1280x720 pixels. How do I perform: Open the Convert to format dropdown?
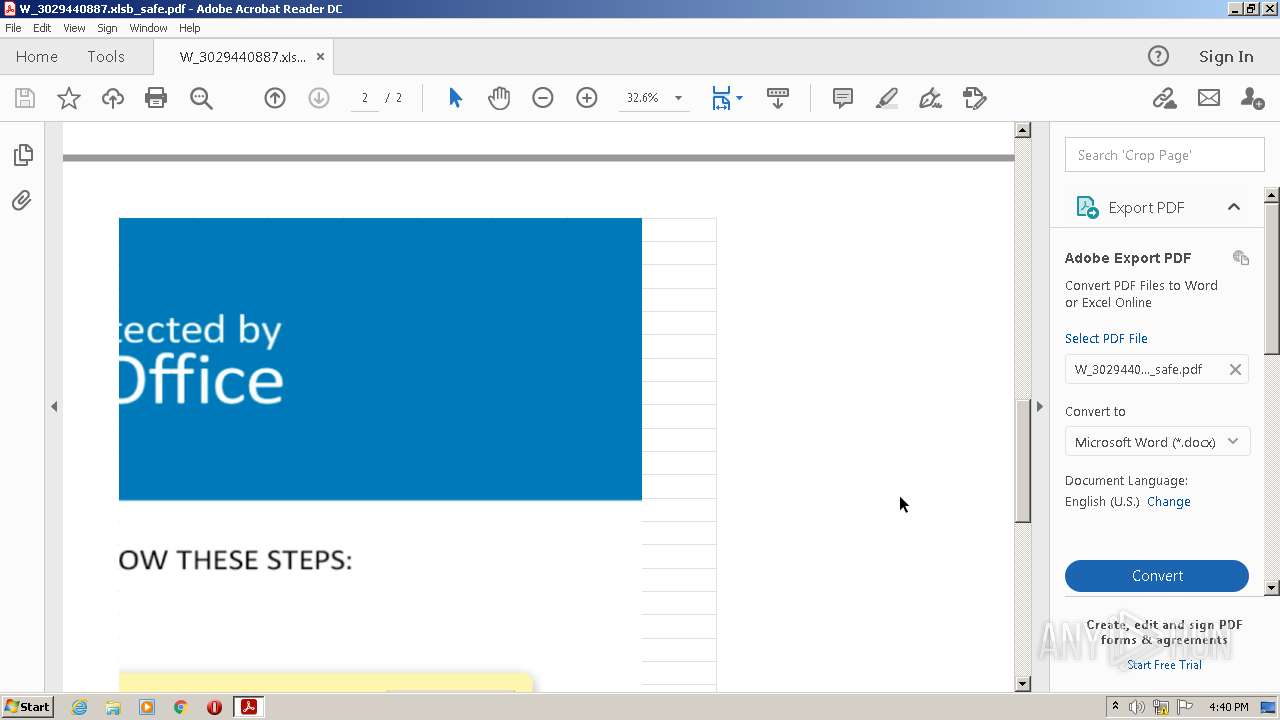[x=1157, y=442]
